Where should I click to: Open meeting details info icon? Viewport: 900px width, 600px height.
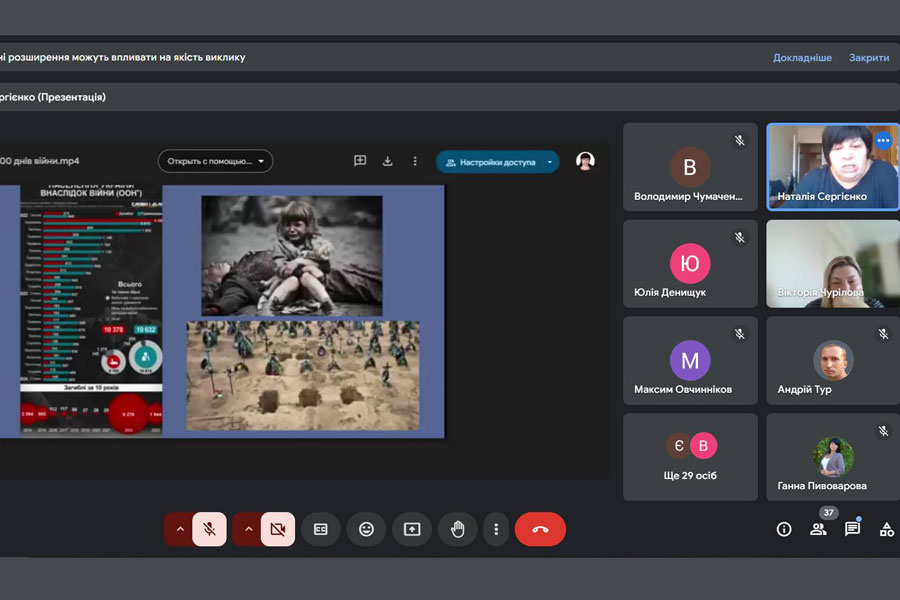(784, 529)
